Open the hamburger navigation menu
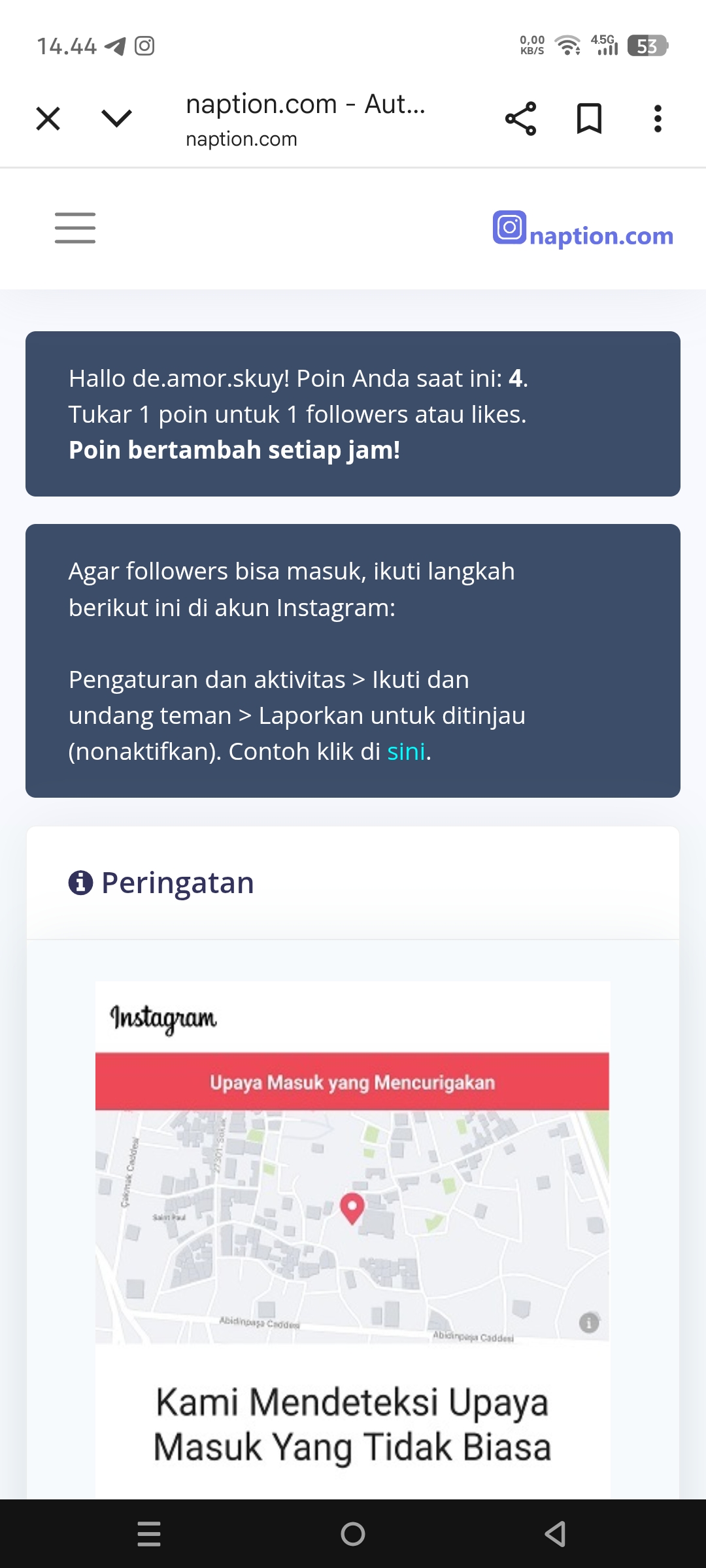The width and height of the screenshot is (706, 1568). pos(75,228)
